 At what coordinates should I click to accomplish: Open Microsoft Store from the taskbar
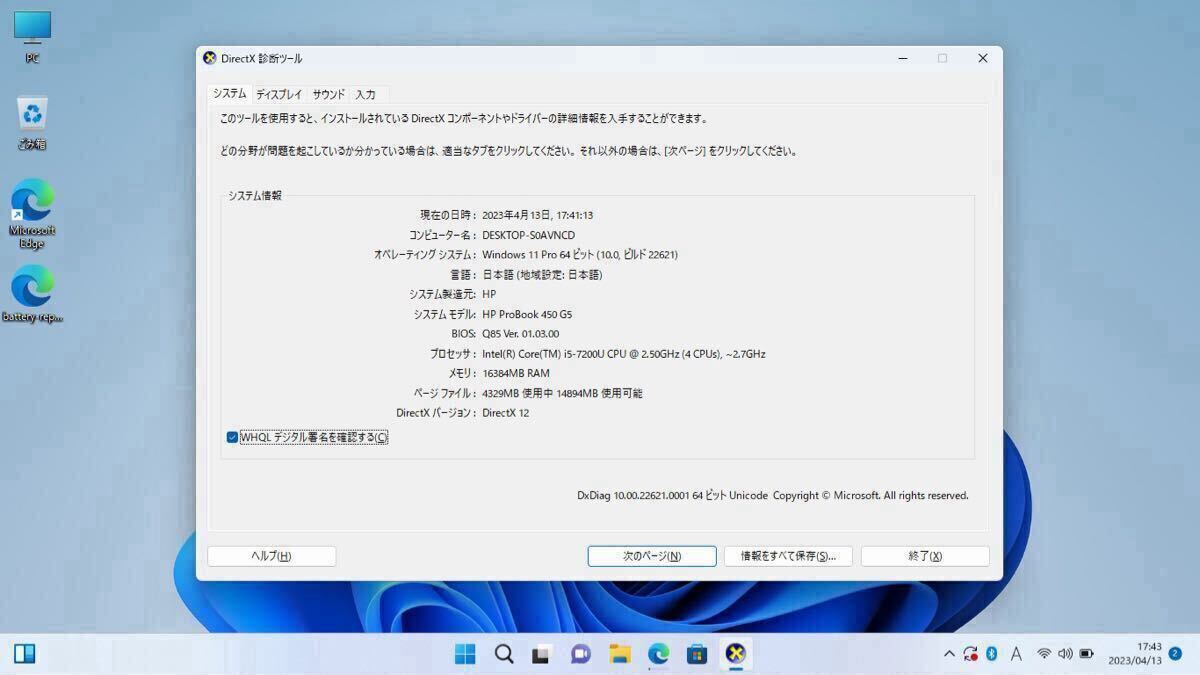click(697, 654)
